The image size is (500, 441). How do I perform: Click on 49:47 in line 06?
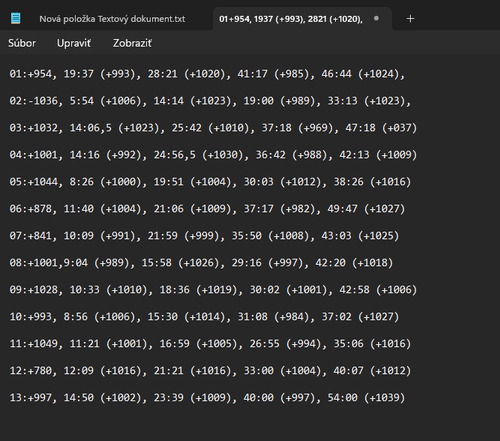342,209
